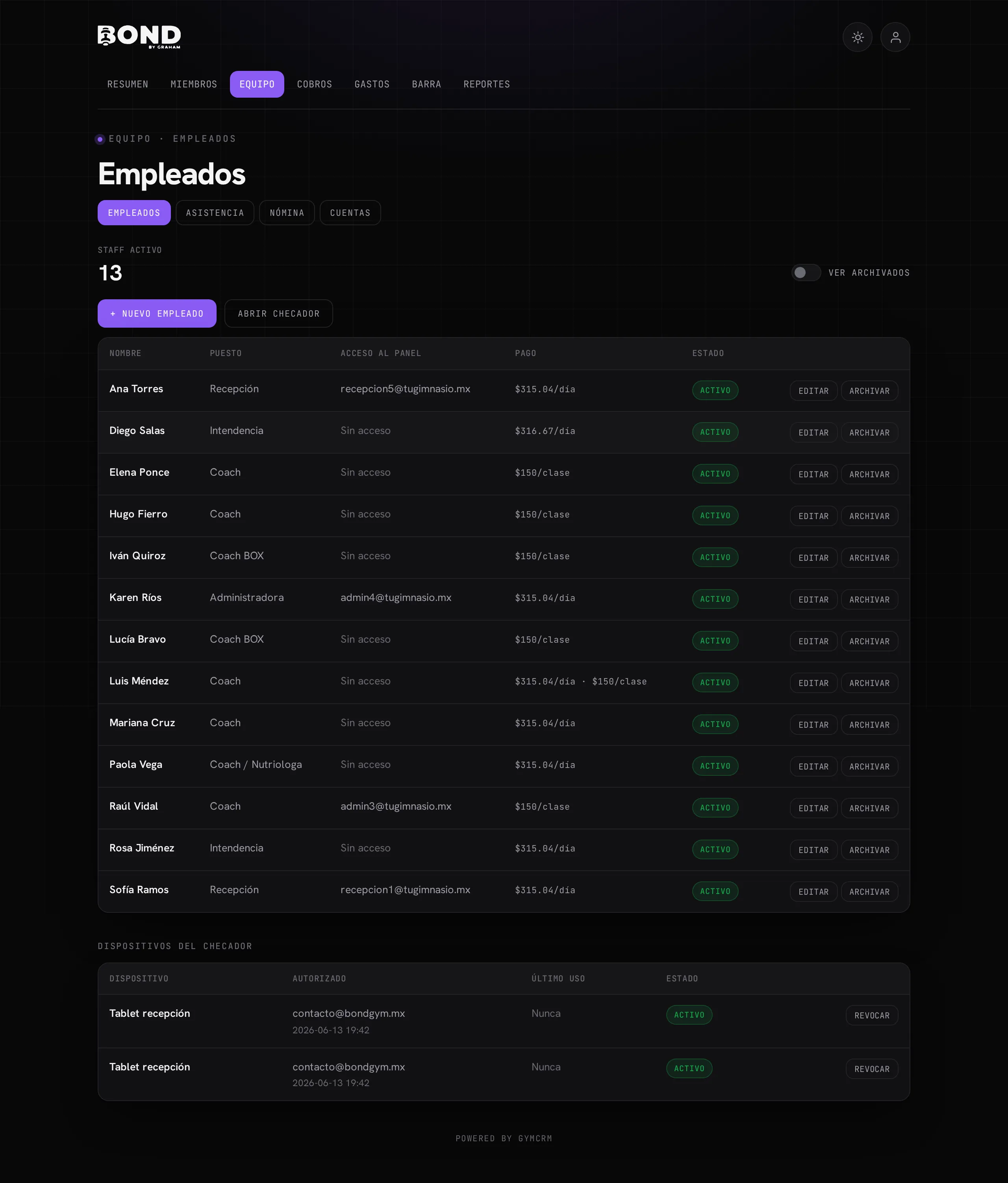The image size is (1008, 1183).
Task: Click Abrir Checador button
Action: tap(278, 313)
